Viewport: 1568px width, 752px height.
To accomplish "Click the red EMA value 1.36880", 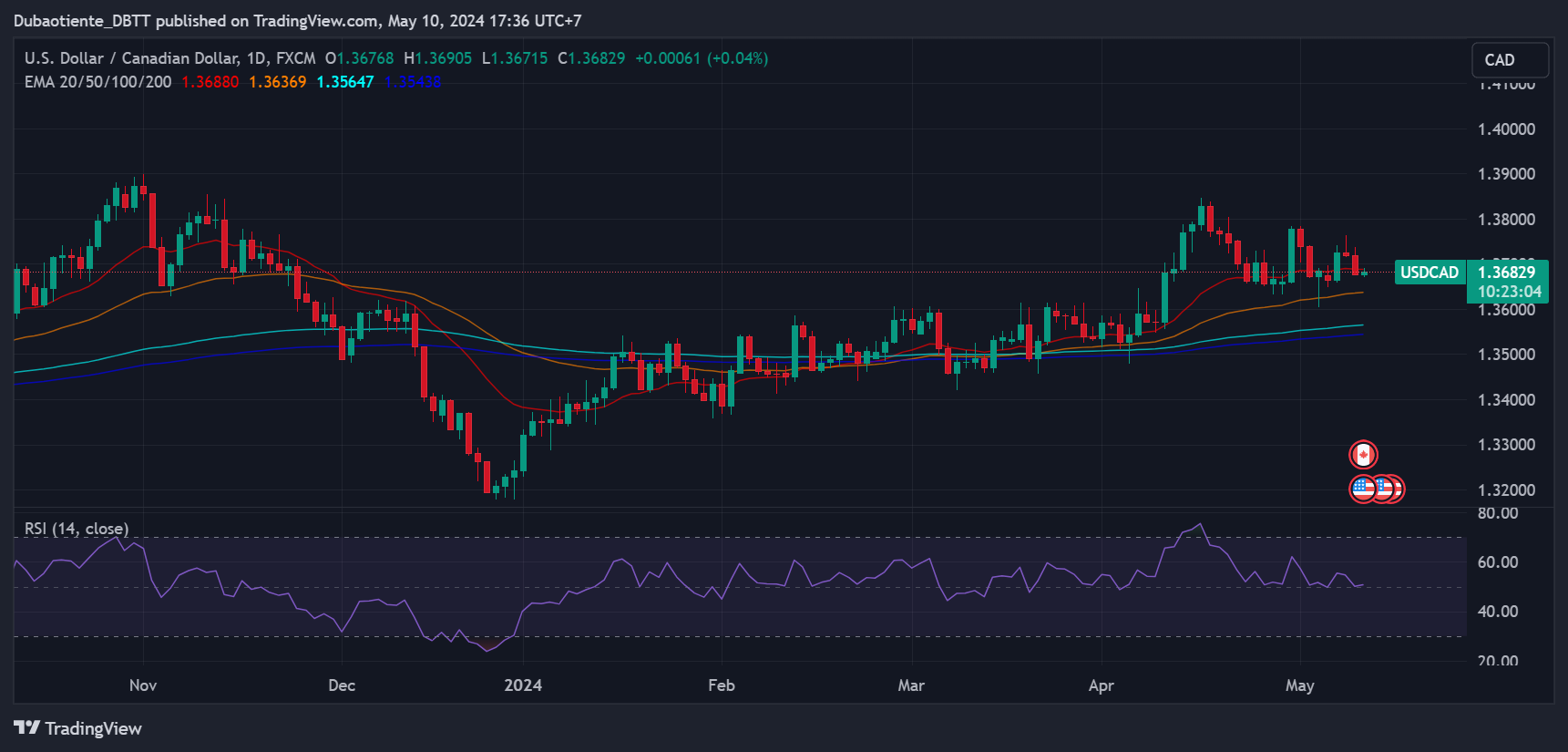I will pyautogui.click(x=210, y=82).
